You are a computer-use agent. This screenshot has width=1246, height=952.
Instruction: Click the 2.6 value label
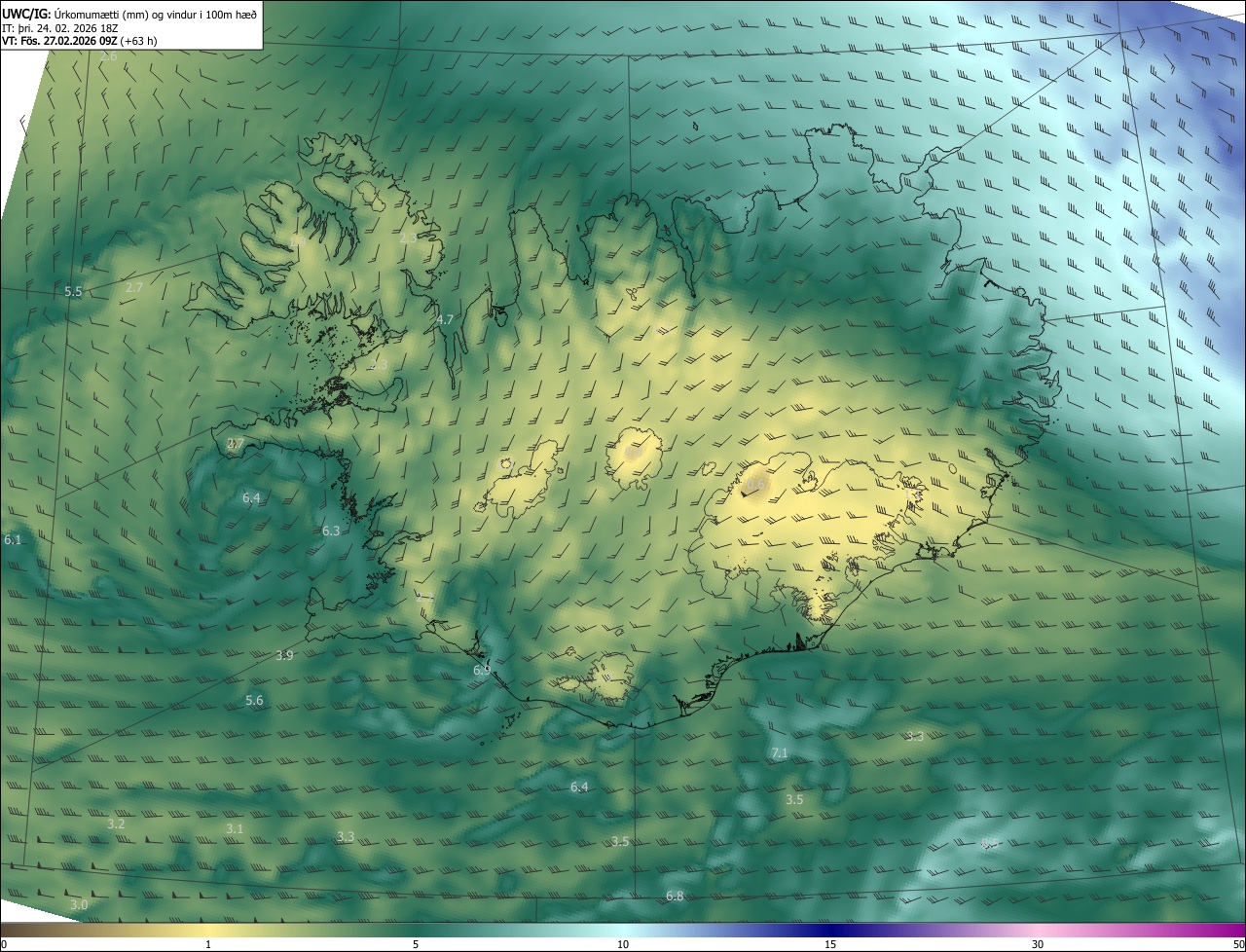pyautogui.click(x=108, y=56)
